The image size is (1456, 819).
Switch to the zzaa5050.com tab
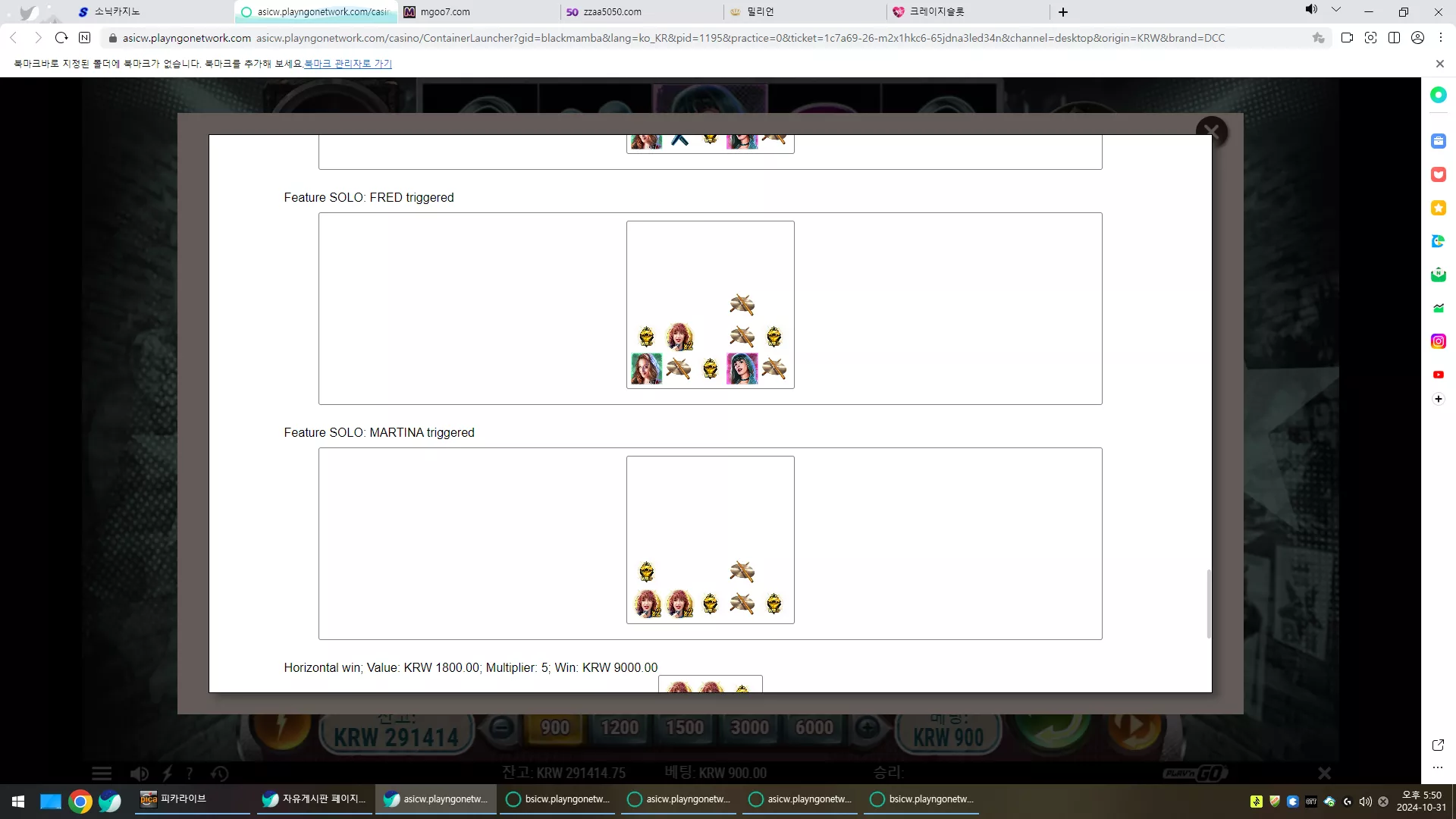pos(642,12)
